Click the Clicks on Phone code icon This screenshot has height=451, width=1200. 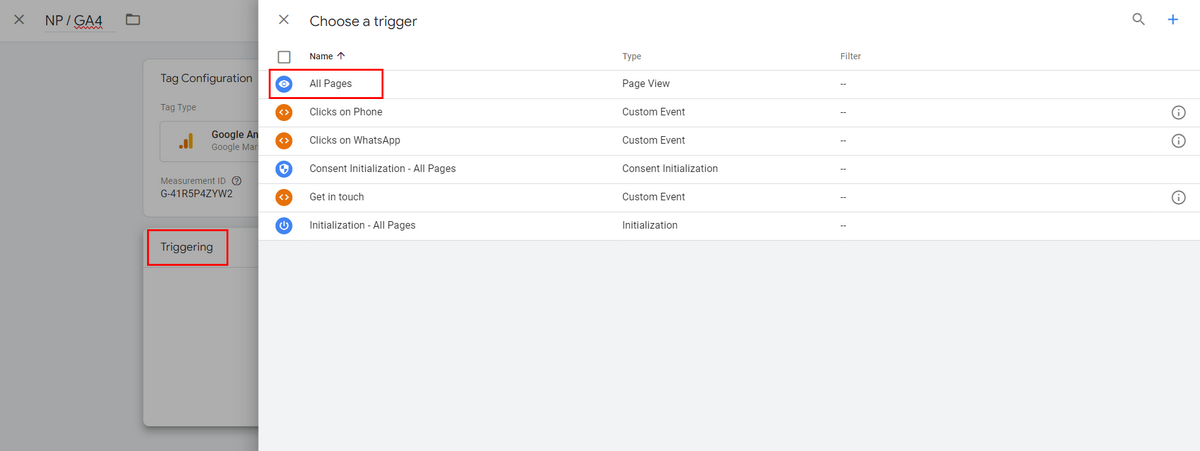point(284,113)
